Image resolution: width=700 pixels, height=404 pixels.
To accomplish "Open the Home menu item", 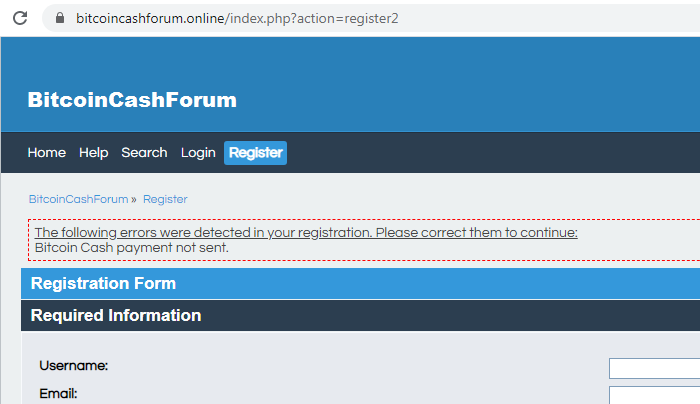I will click(46, 153).
